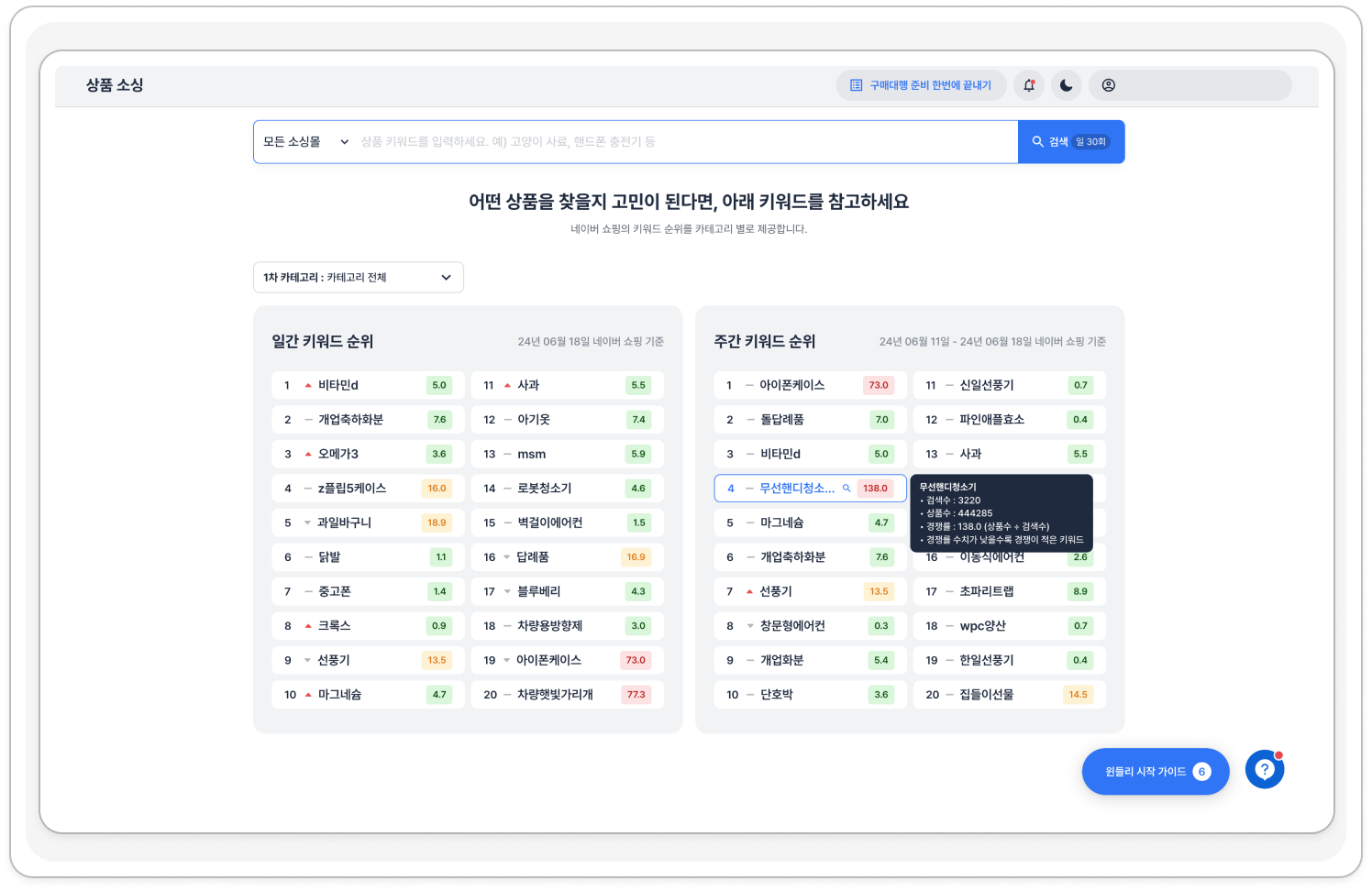Focus the 상품 키워드 search input field

point(686,142)
